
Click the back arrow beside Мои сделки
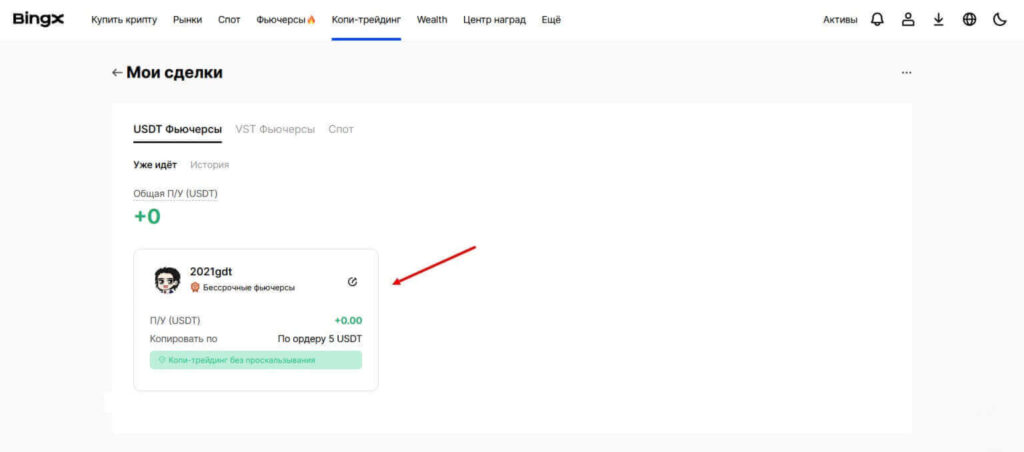click(117, 73)
